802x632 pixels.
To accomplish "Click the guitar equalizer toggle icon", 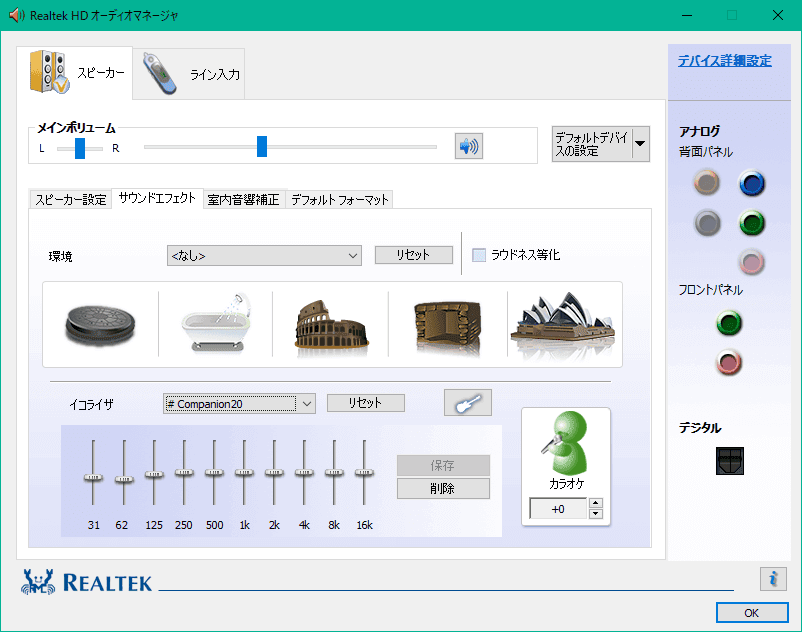I will 468,403.
